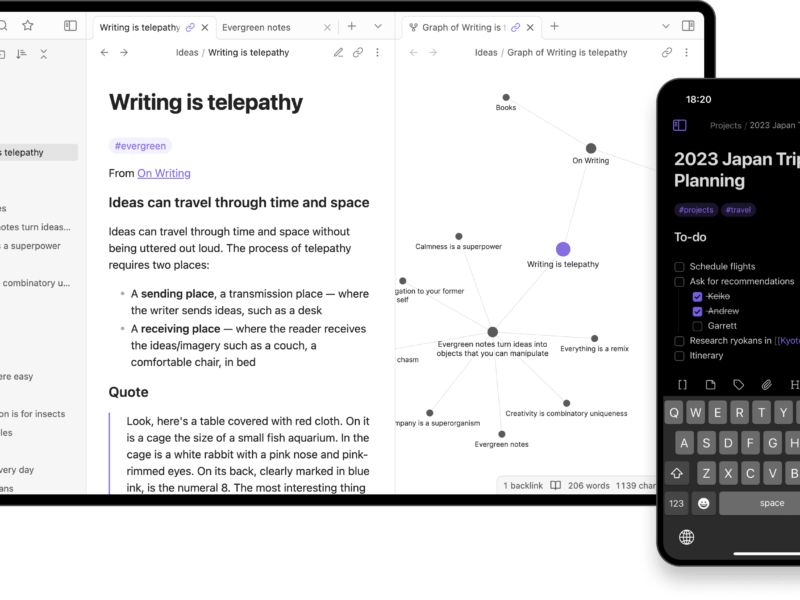Click the bookmark star icon in sidebar
The image size is (800, 600).
tap(28, 26)
